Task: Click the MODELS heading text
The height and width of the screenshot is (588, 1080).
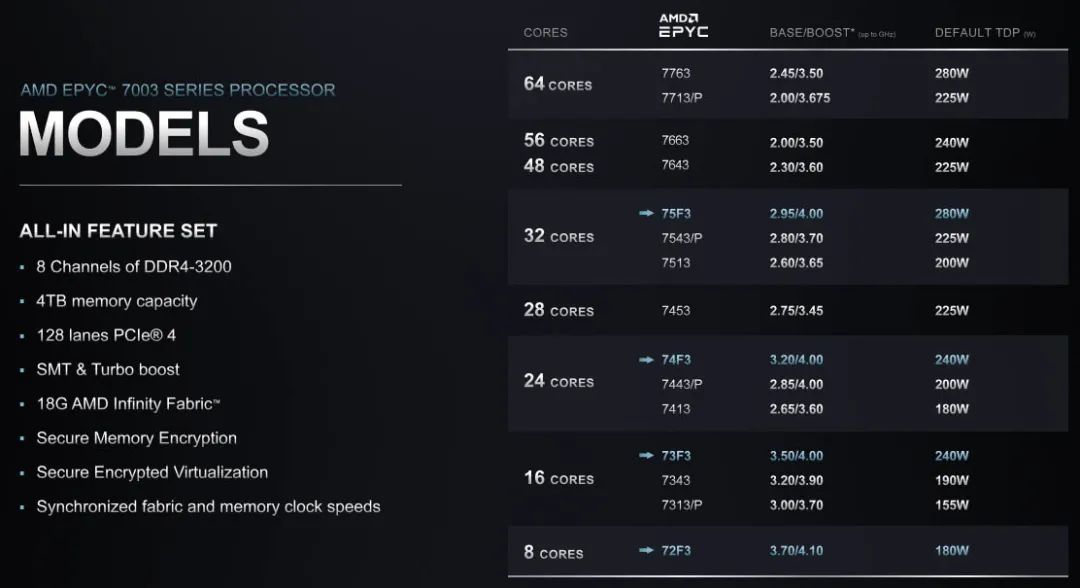Action: pos(144,134)
